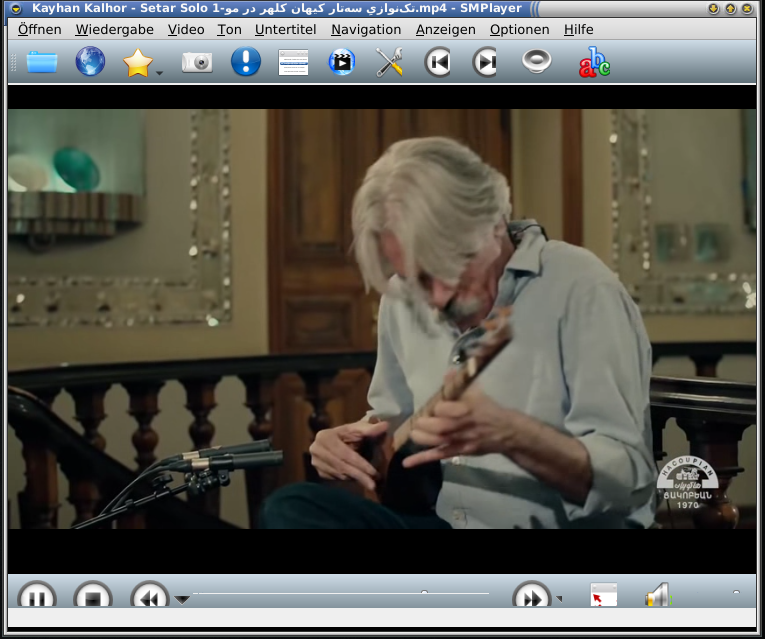765x639 pixels.
Task: Open the playlist window icon
Action: [293, 63]
